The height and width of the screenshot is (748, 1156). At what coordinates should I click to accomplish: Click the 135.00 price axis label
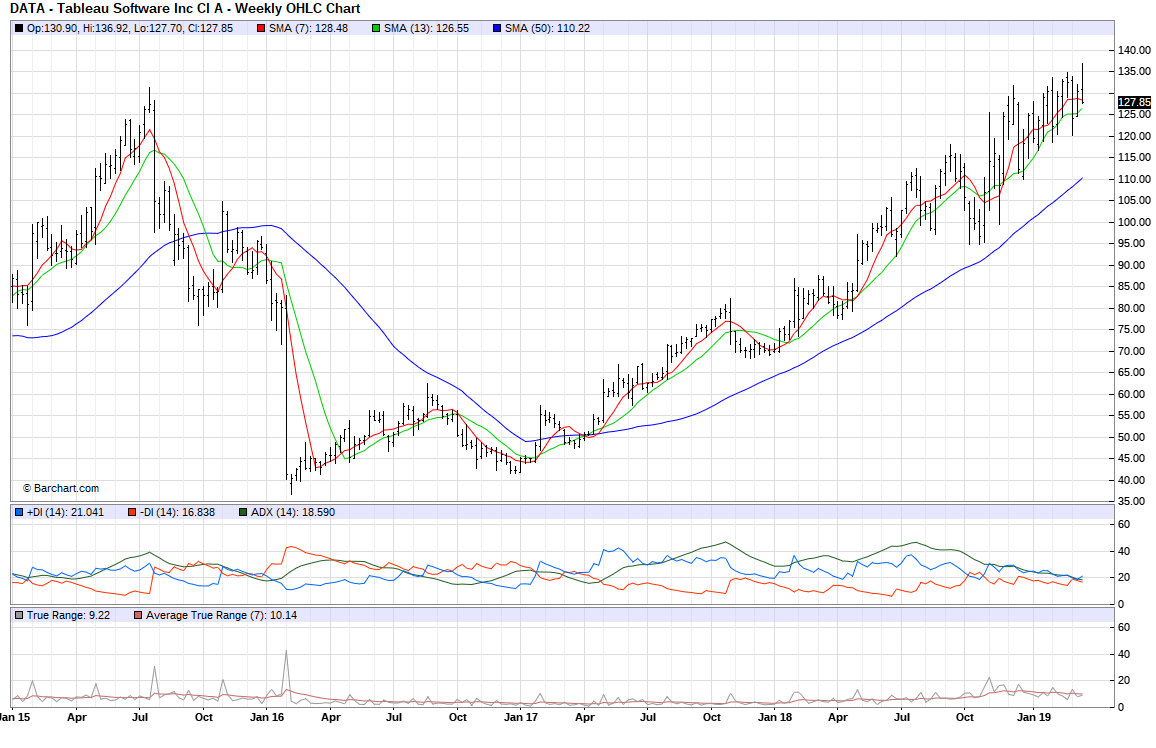[x=1134, y=71]
